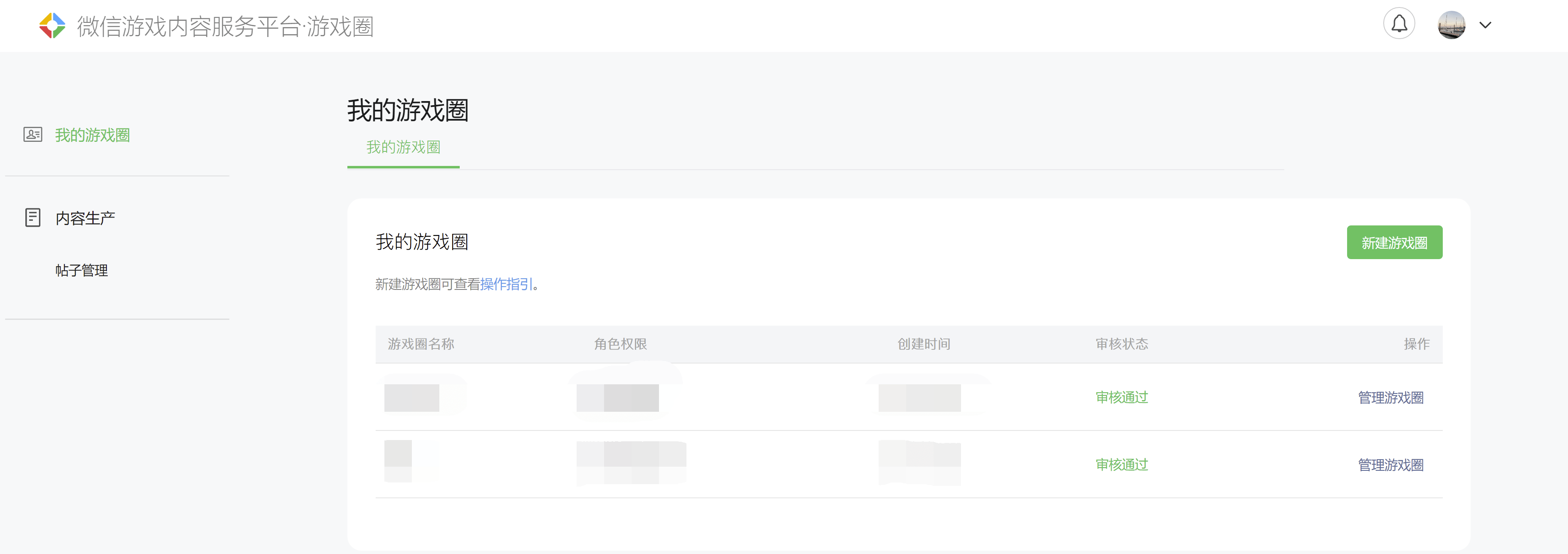This screenshot has width=1568, height=554.
Task: Click the ID card icon beside 我的游戏圈
Action: coord(33,134)
